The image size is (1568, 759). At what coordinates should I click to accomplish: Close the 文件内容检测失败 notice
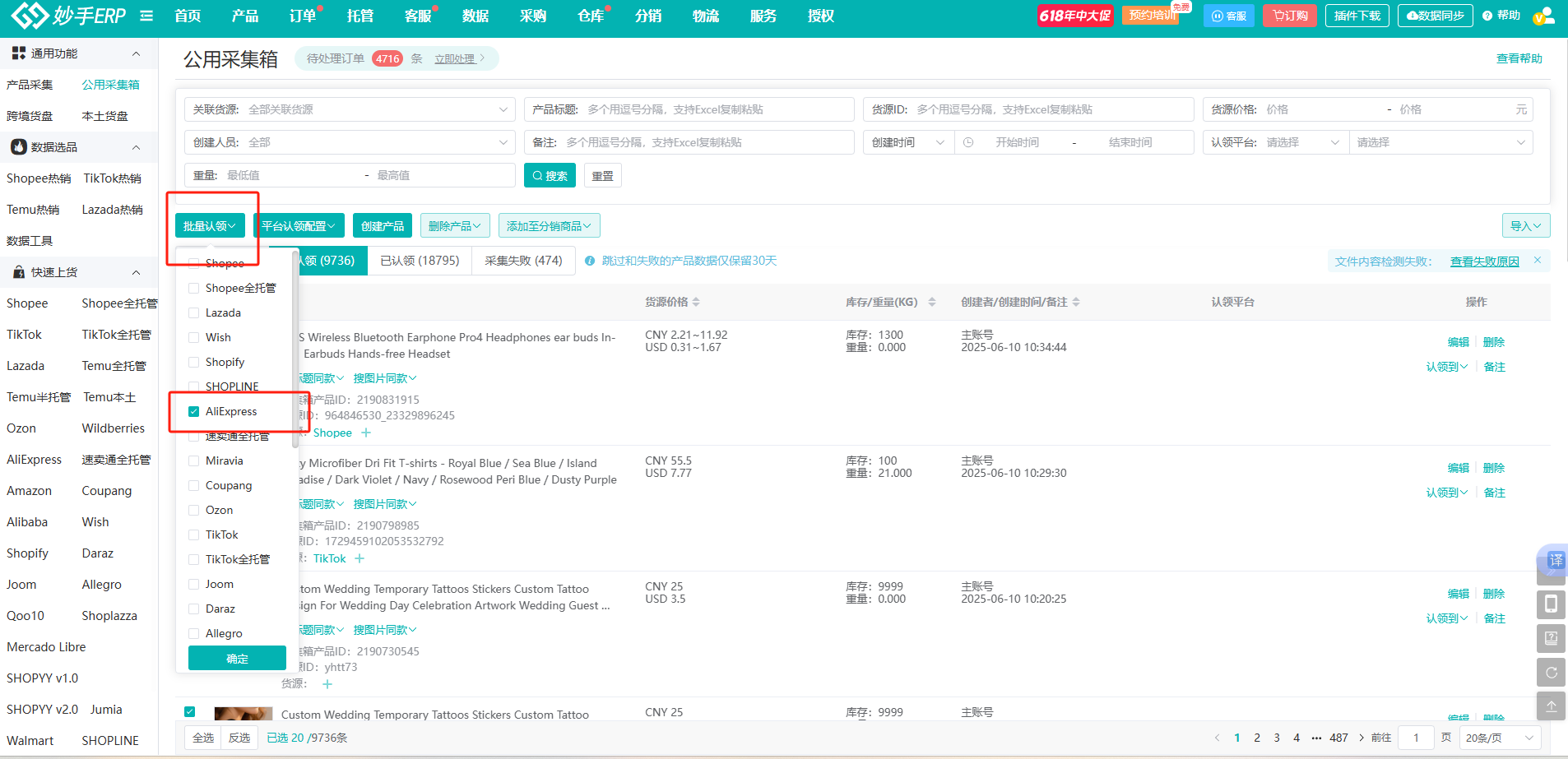pyautogui.click(x=1537, y=261)
